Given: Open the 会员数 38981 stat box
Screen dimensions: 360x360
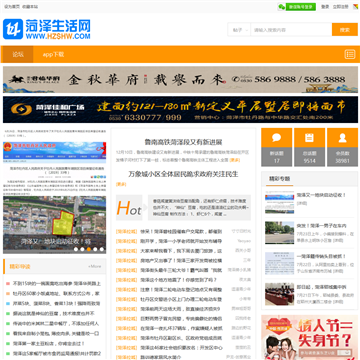Looking at the screenshot, I should pyautogui.click(x=342, y=147).
